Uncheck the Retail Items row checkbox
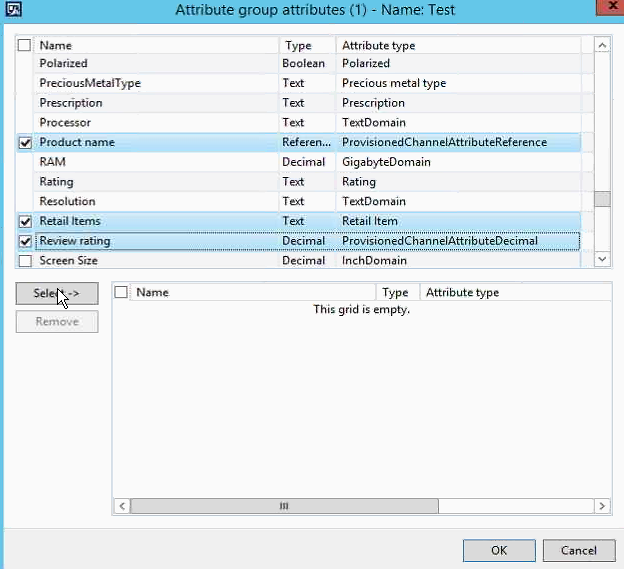The width and height of the screenshot is (624, 569). click(x=25, y=221)
